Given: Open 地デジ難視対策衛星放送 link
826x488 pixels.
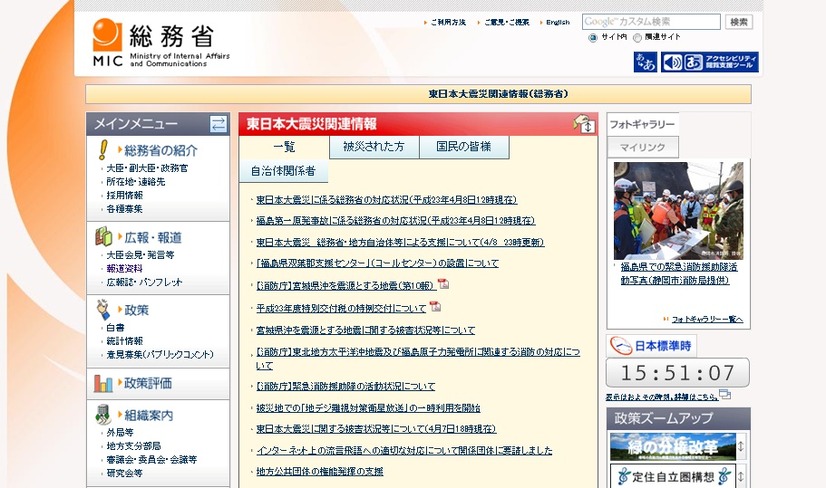Looking at the screenshot, I should tap(368, 408).
